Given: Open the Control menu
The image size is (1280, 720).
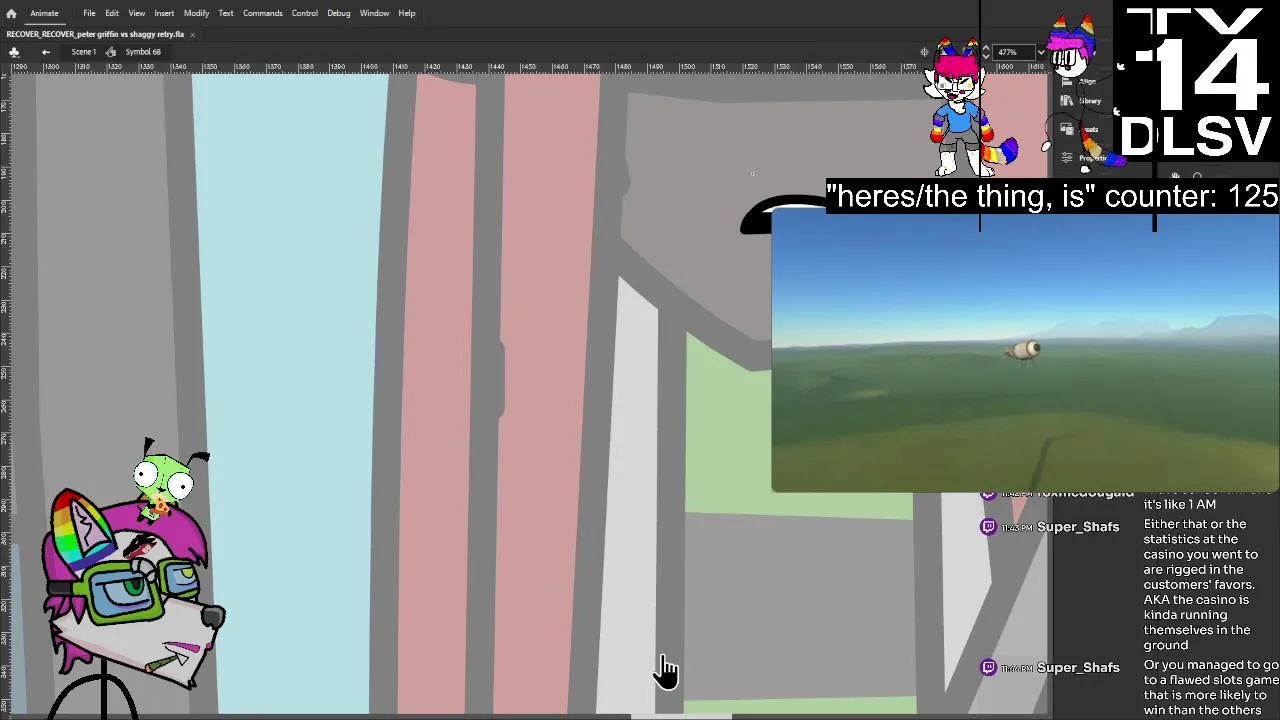Looking at the screenshot, I should click(x=305, y=13).
